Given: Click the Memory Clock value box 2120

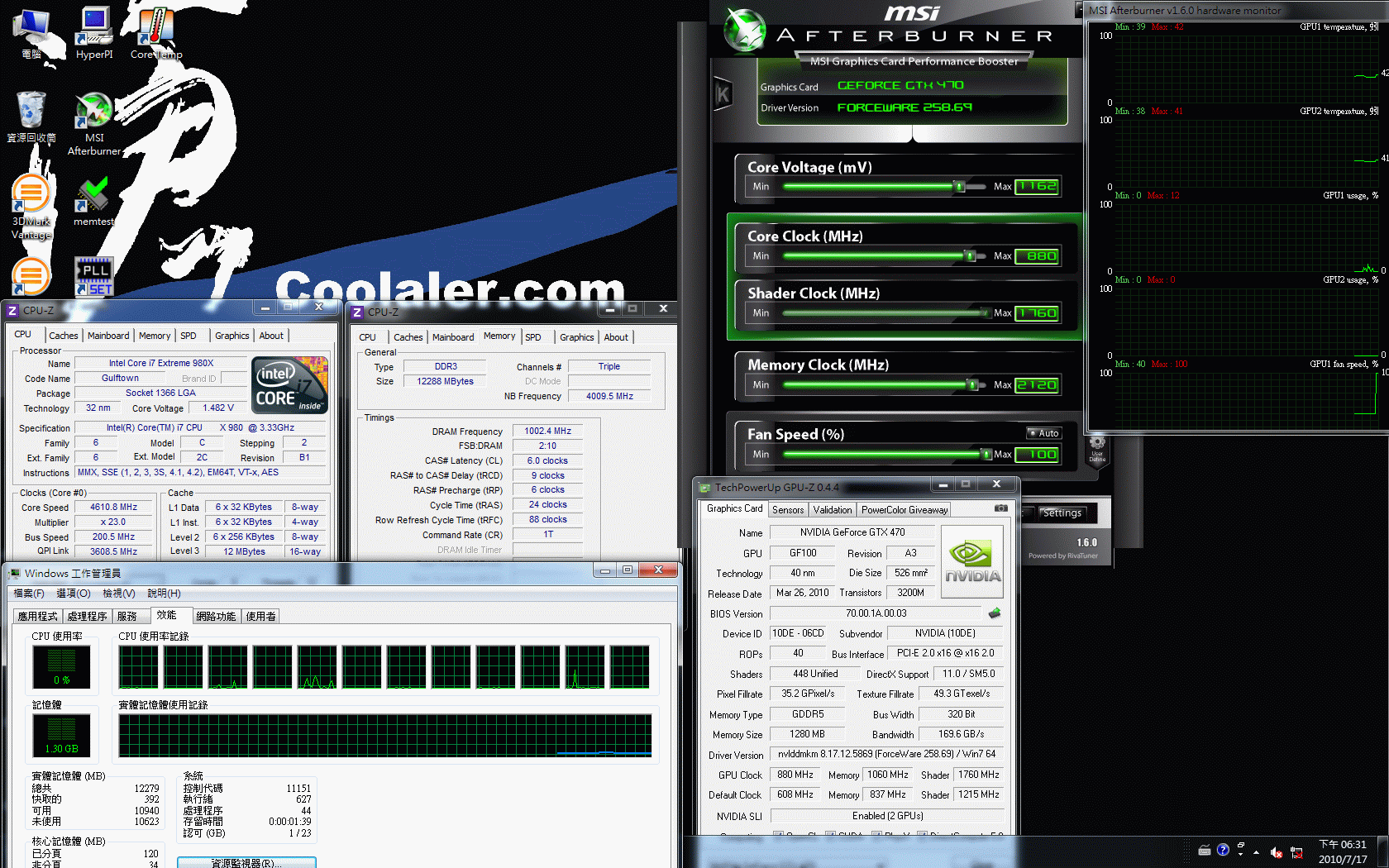Looking at the screenshot, I should tap(1037, 385).
